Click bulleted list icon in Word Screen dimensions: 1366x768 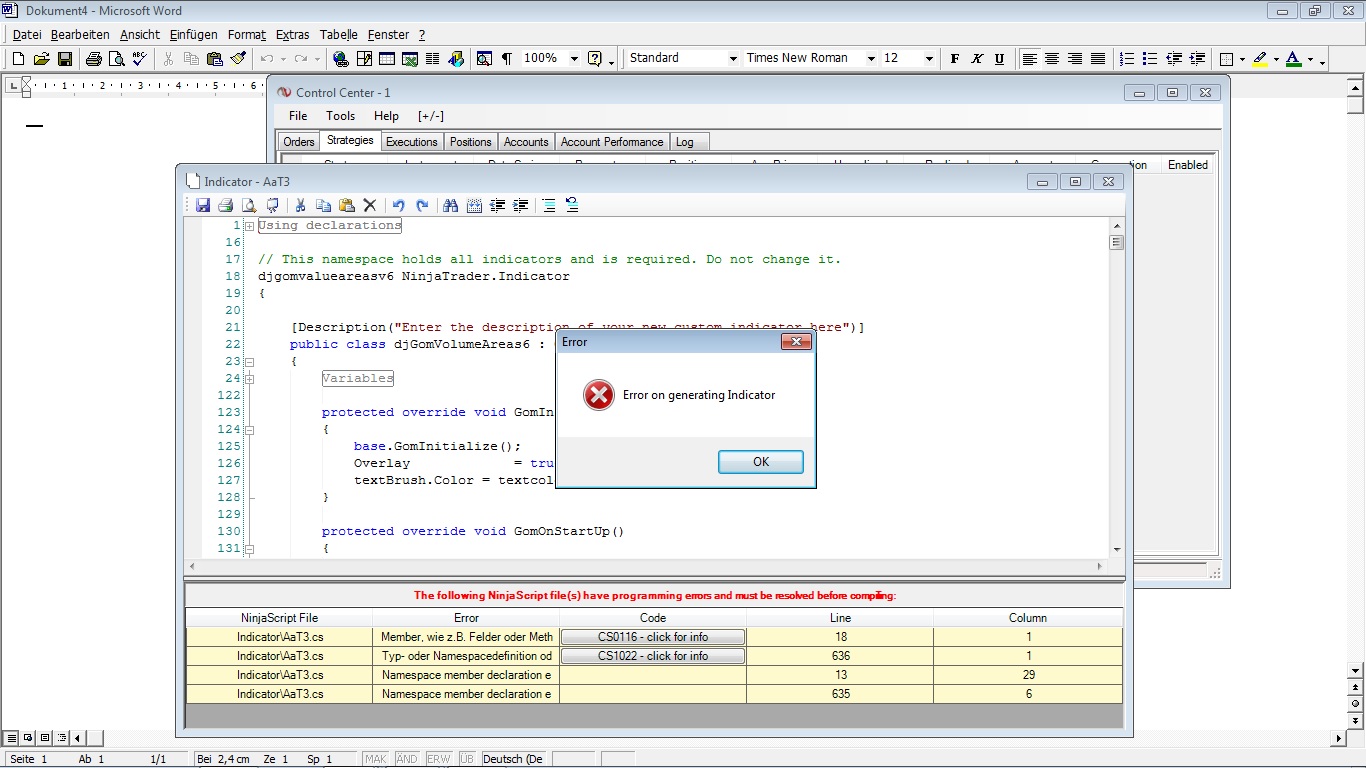[x=1150, y=59]
